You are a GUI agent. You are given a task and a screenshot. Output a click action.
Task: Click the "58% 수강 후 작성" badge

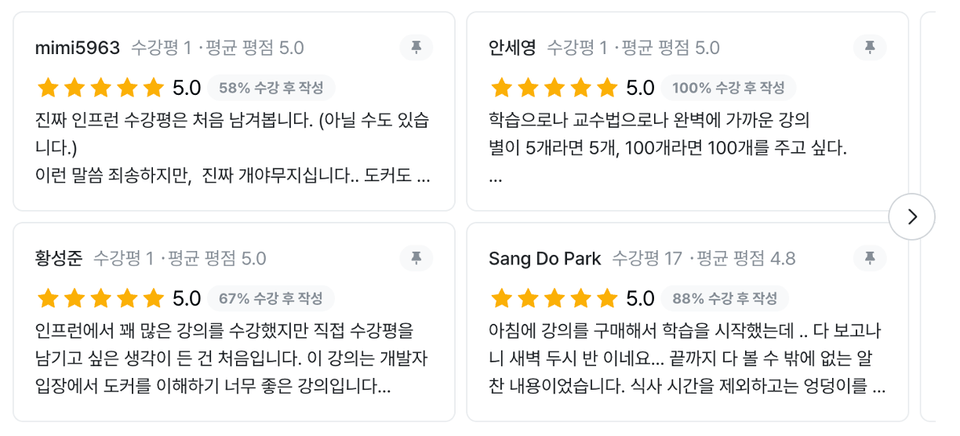click(x=271, y=88)
